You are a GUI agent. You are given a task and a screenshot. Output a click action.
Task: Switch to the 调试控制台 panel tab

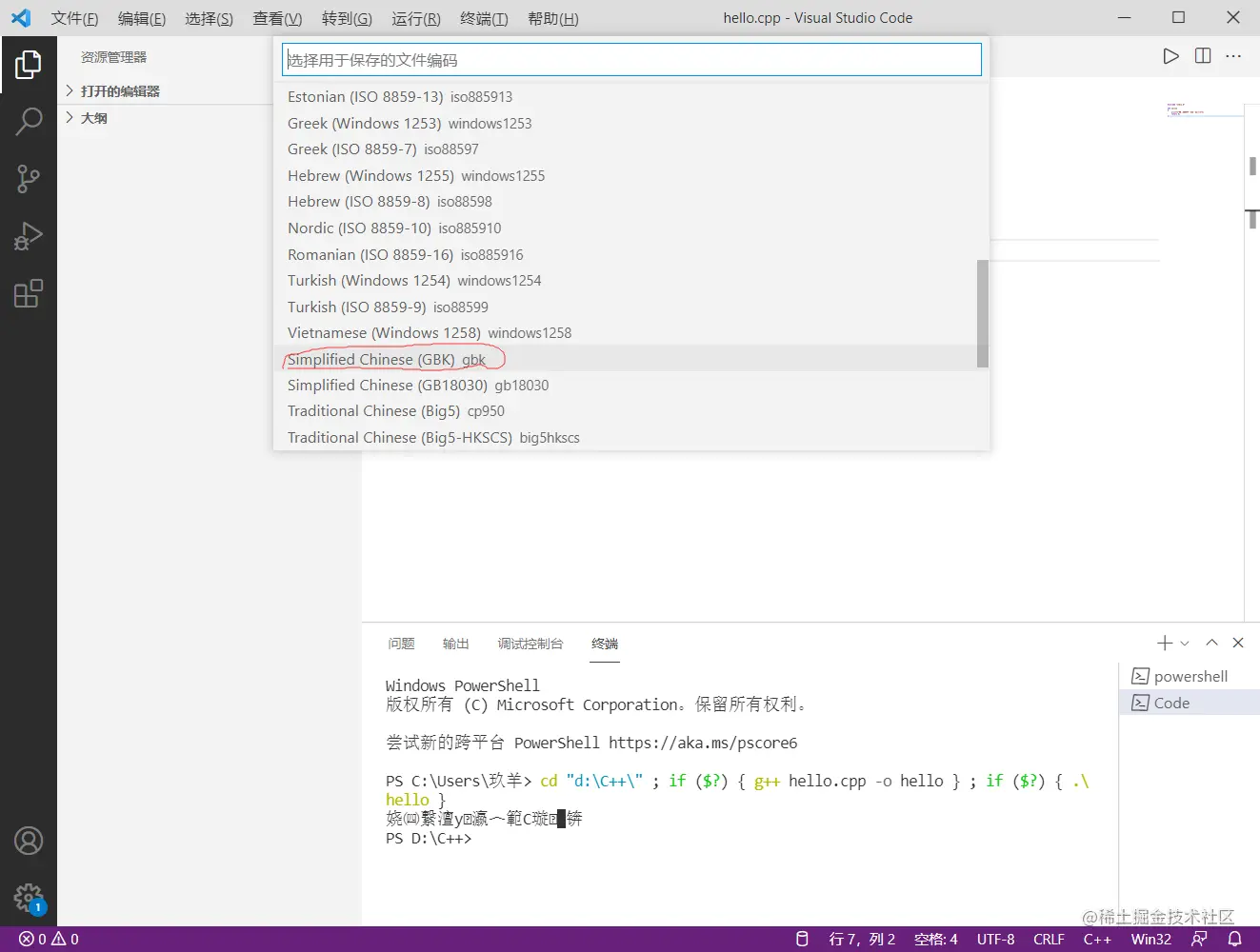530,644
